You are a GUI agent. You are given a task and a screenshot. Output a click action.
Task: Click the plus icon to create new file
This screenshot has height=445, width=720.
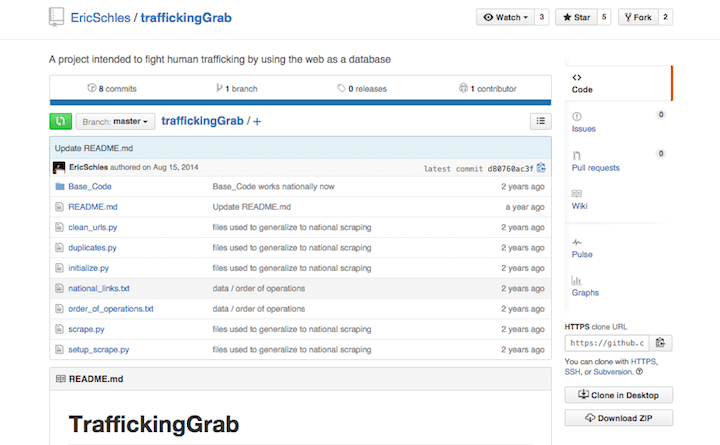pyautogui.click(x=257, y=122)
